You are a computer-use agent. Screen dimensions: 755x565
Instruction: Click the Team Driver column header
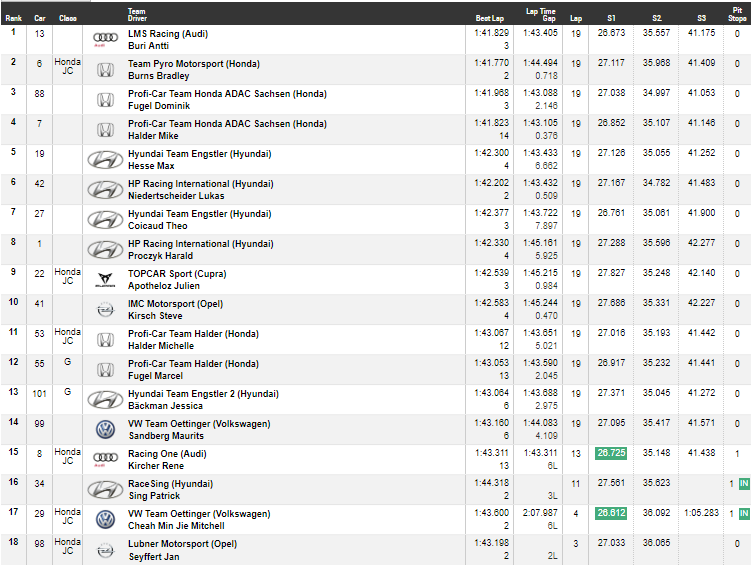137,14
